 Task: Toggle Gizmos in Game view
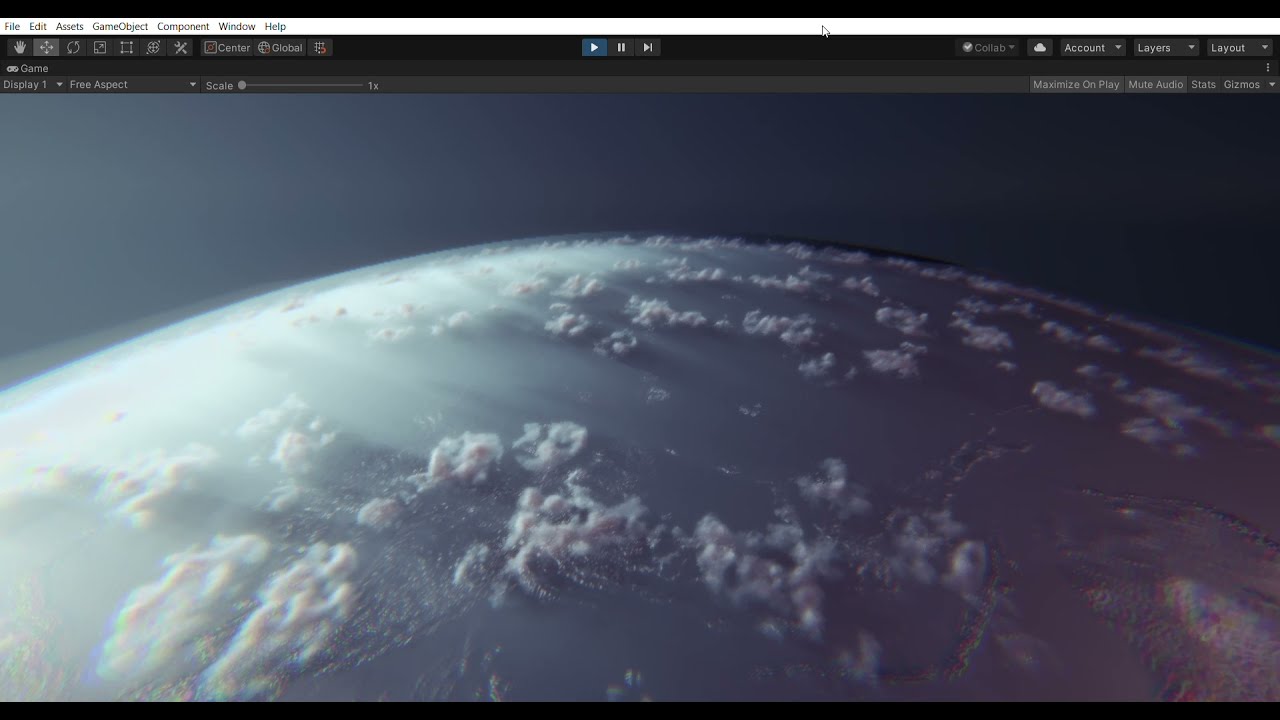click(1242, 85)
